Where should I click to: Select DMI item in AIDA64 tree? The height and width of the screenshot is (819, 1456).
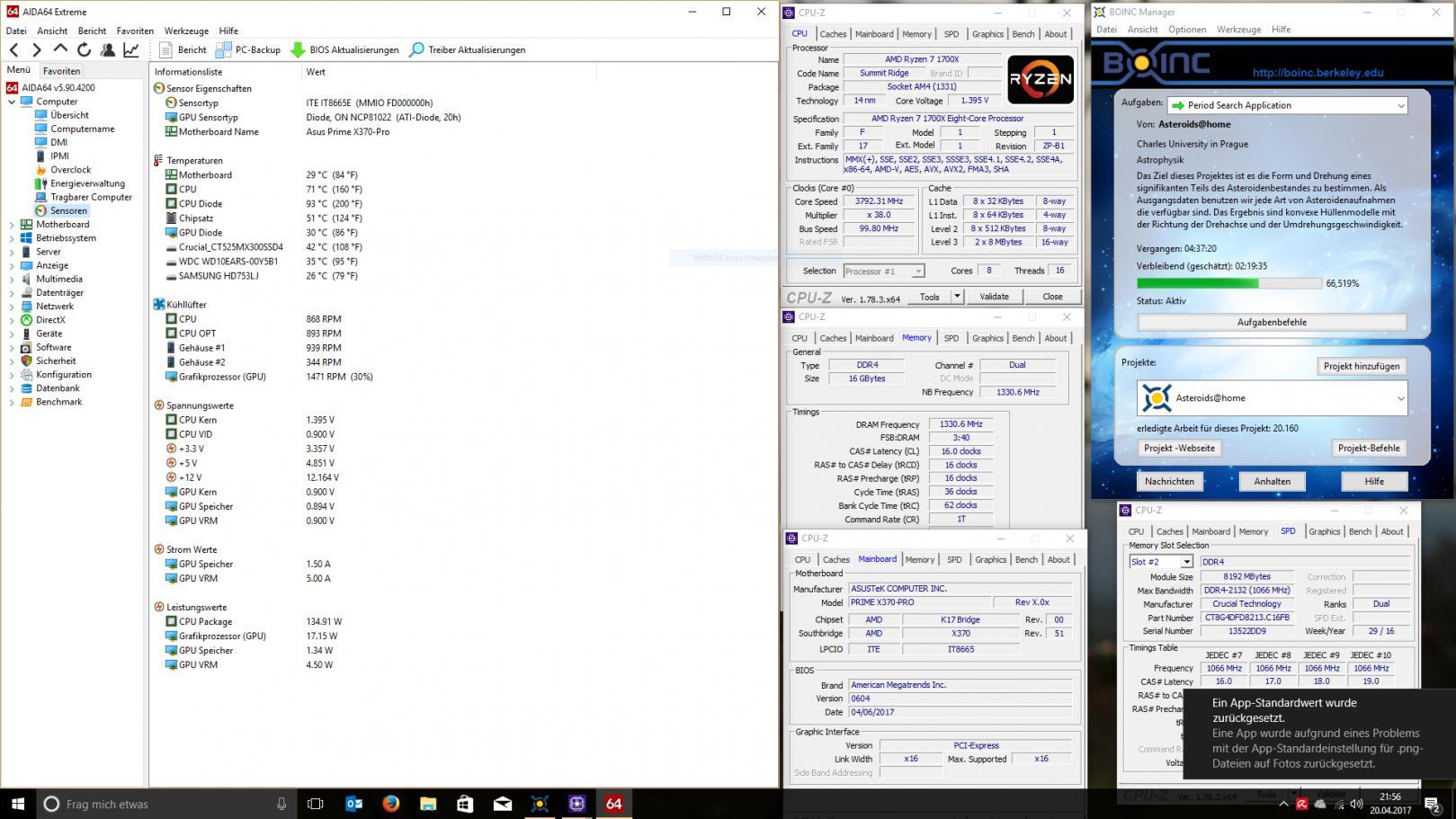[58, 142]
